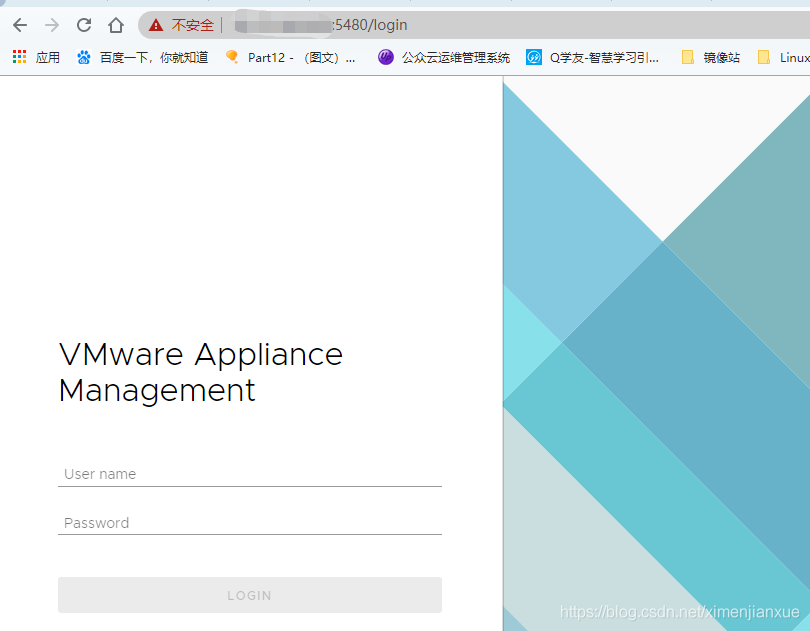Open the 镜像站 bookmark folder

point(711,57)
